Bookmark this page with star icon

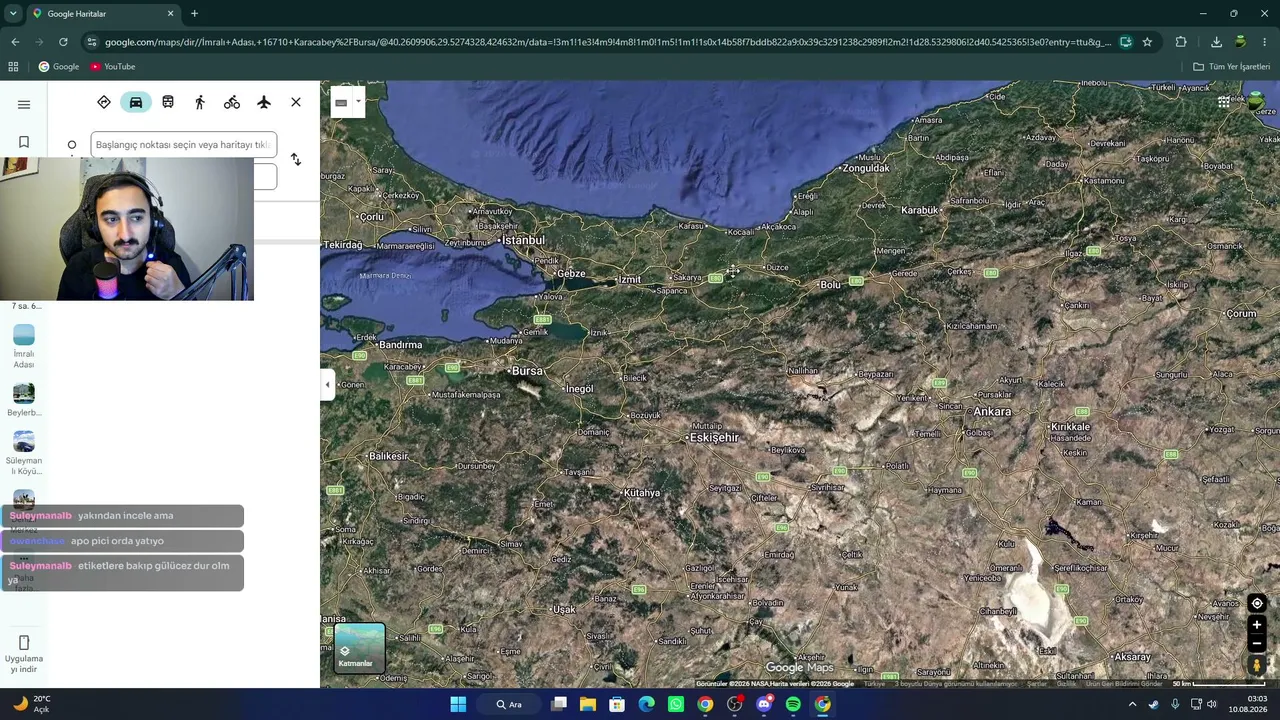1147,42
